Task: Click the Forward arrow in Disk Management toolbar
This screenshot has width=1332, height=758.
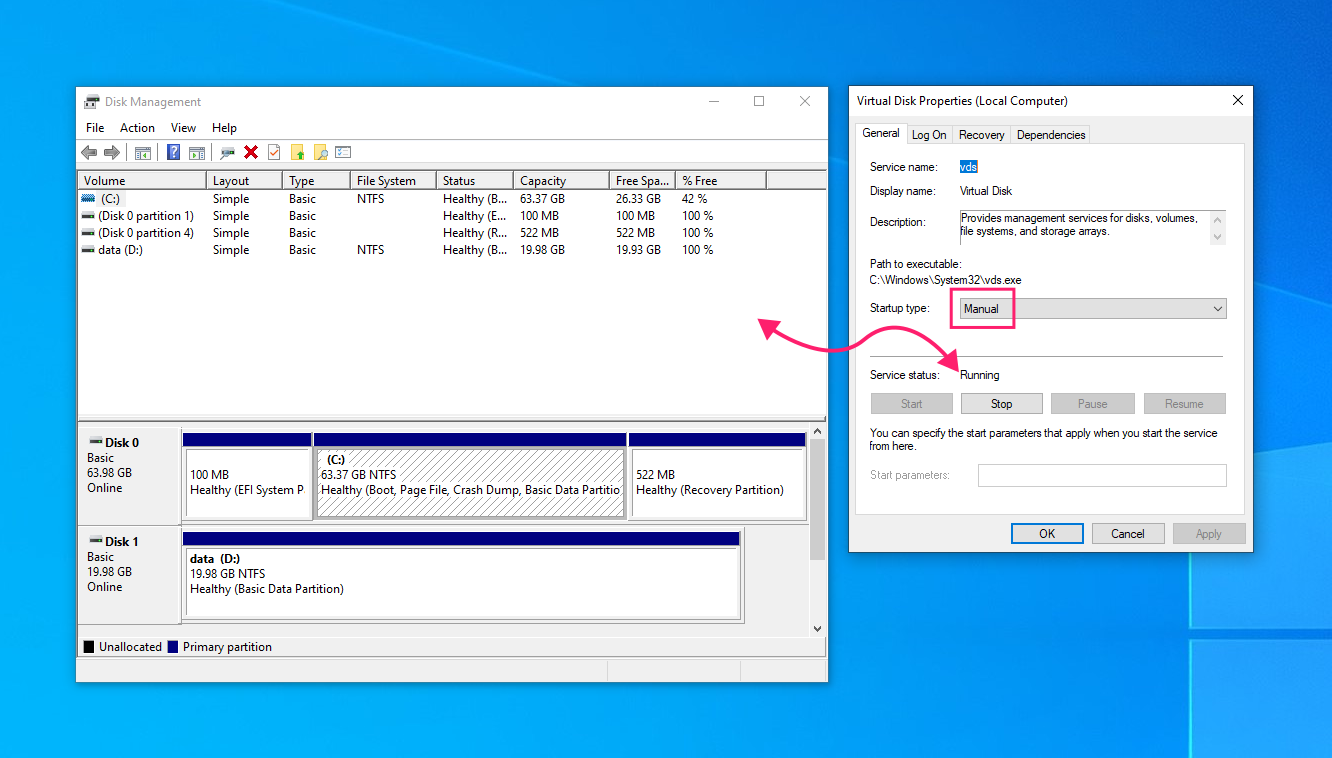Action: coord(112,152)
